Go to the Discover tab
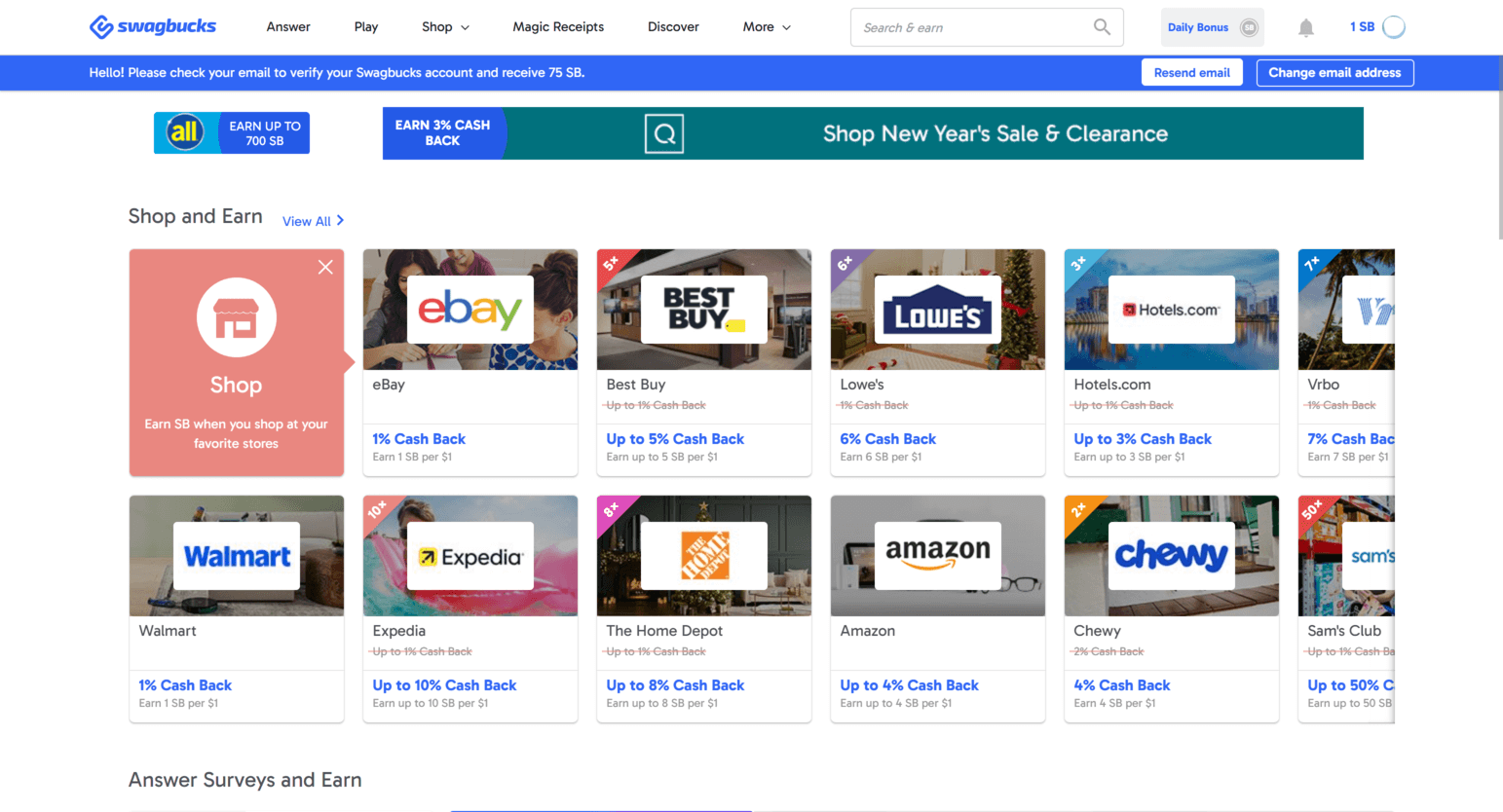 click(x=672, y=26)
